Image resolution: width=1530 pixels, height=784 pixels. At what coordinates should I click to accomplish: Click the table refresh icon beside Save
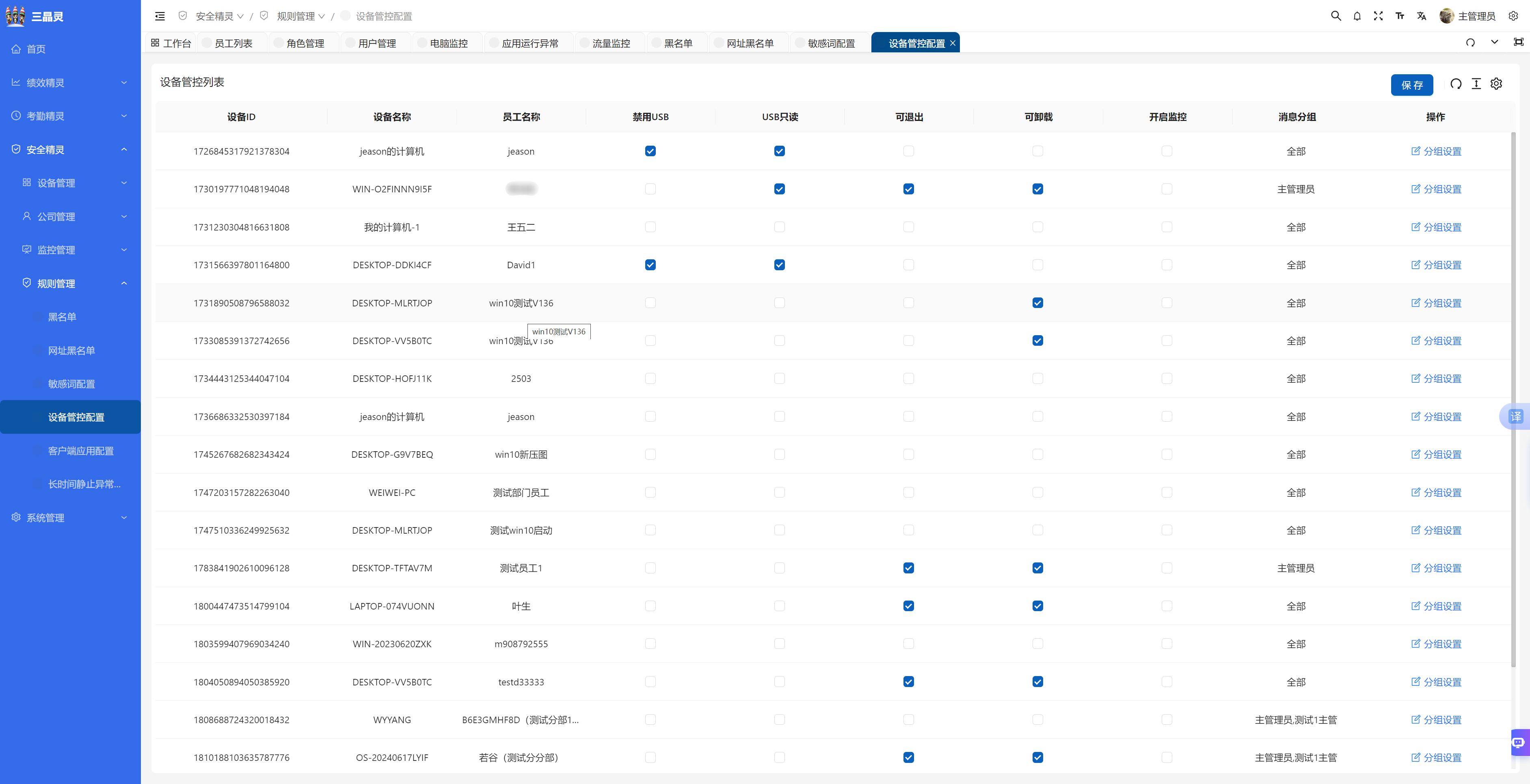coord(1456,84)
